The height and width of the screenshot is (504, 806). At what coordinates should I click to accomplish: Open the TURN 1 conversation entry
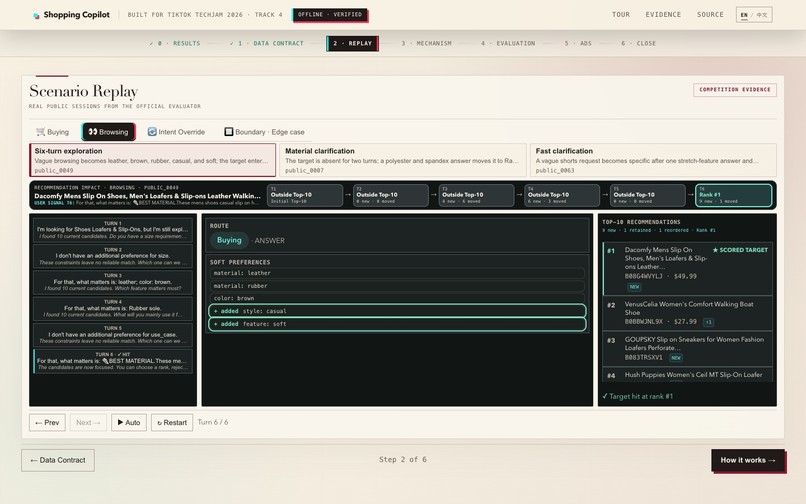click(113, 230)
